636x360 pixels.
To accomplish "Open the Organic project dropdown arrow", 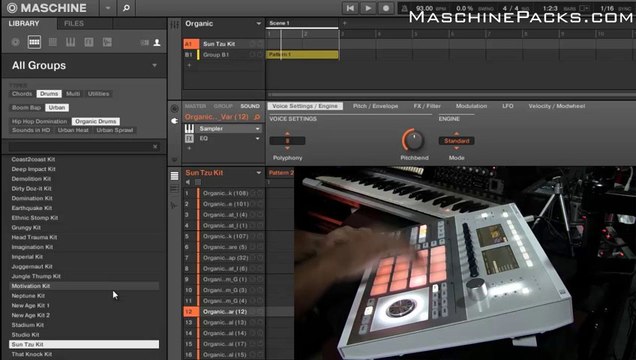I will point(258,24).
